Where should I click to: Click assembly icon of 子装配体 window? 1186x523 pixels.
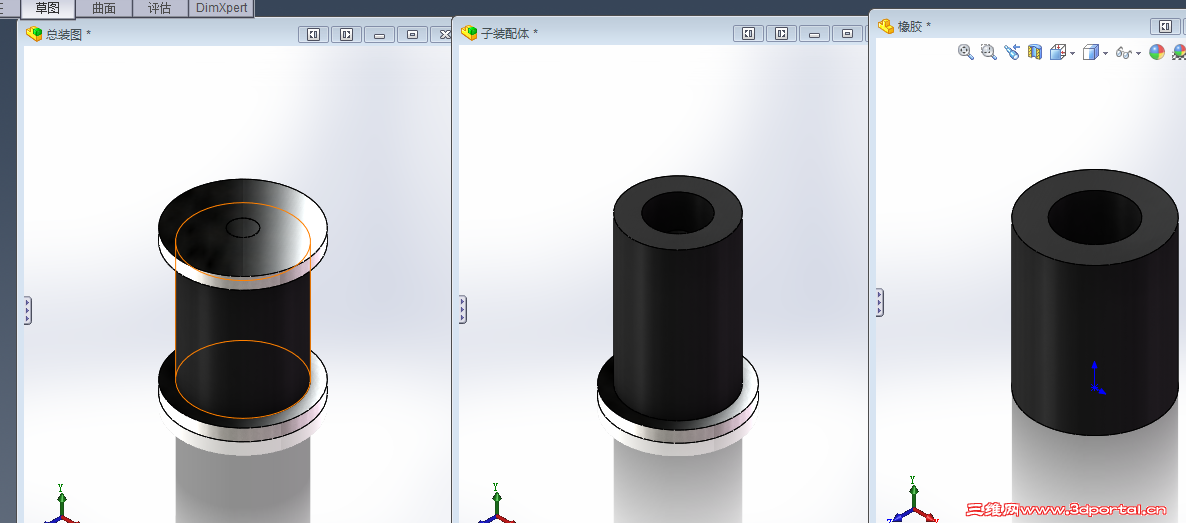pyautogui.click(x=469, y=33)
